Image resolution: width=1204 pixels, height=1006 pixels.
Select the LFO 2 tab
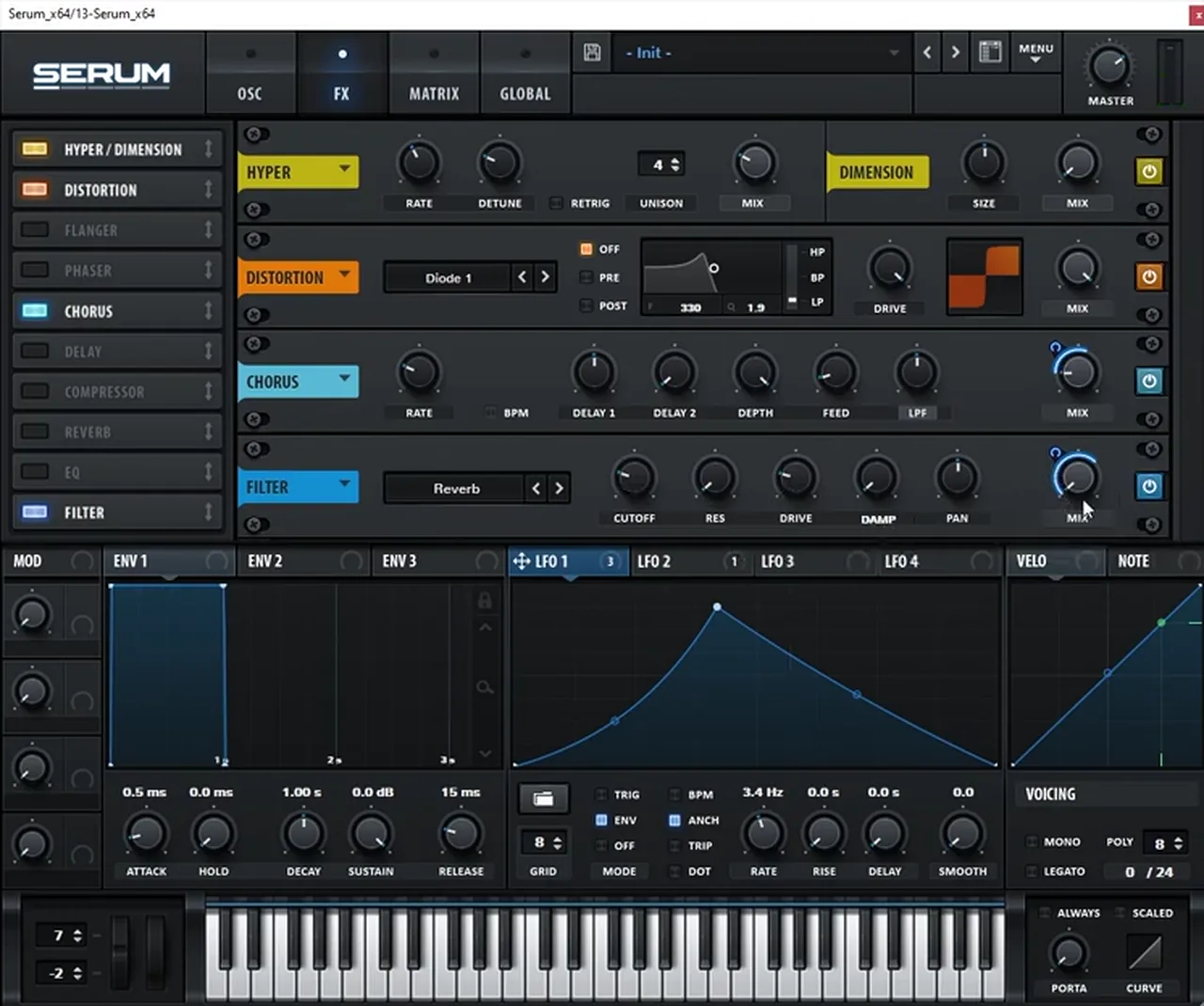click(689, 561)
